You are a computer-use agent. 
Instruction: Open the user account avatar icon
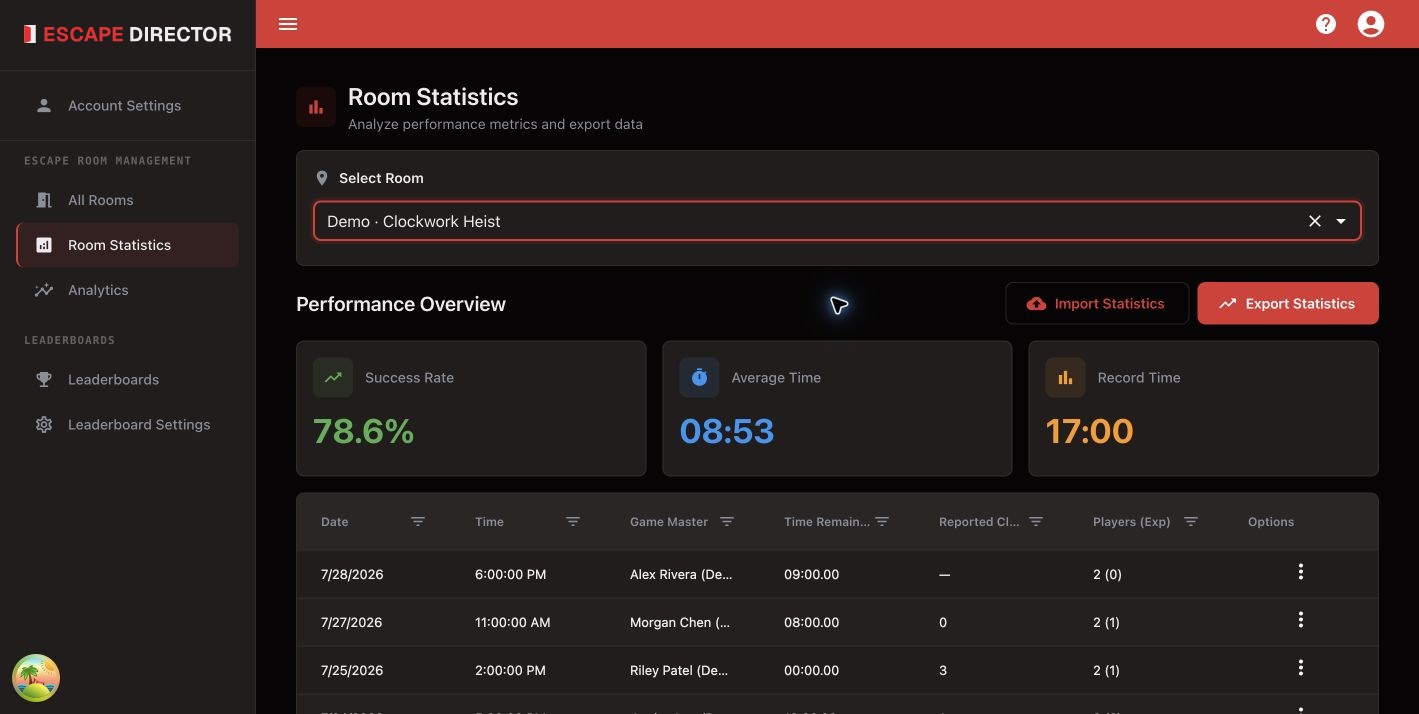(1371, 24)
